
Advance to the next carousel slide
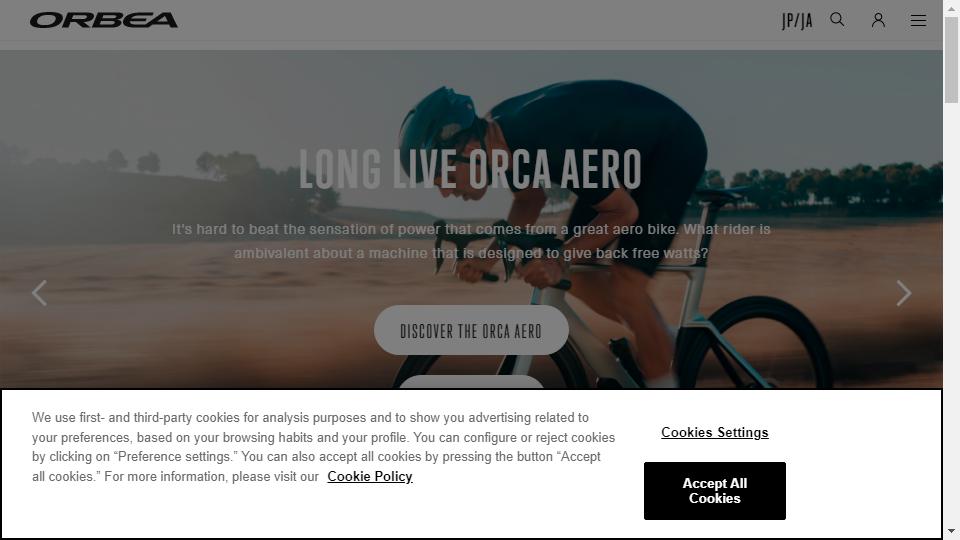[904, 293]
